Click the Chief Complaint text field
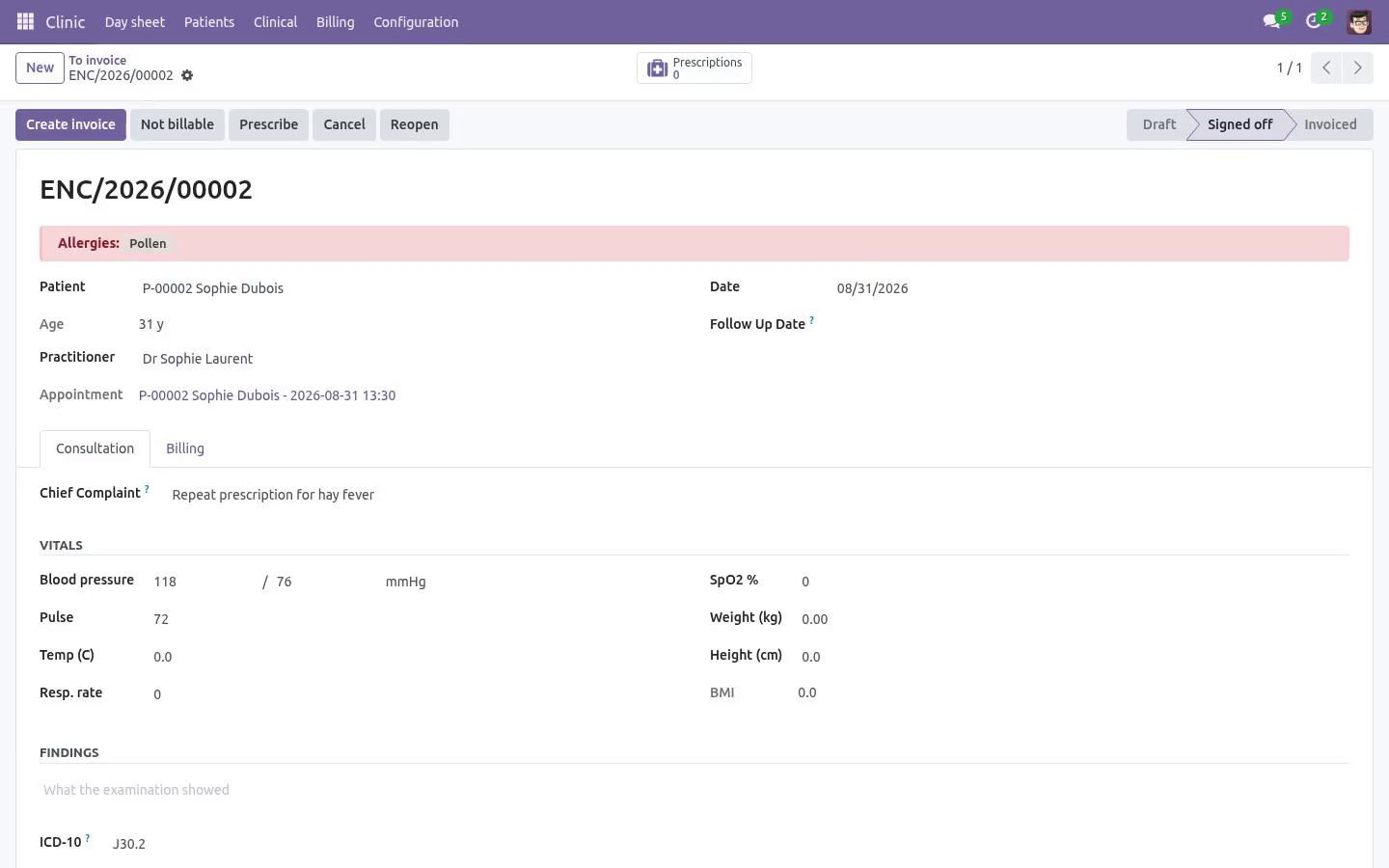The width and height of the screenshot is (1389, 868). click(x=760, y=495)
